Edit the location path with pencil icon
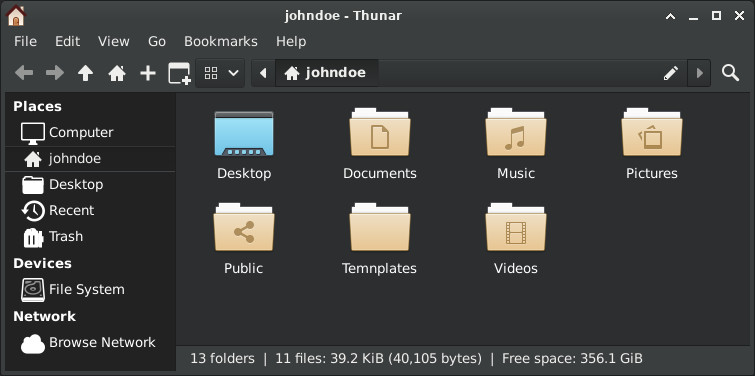This screenshot has width=755, height=376. point(670,73)
